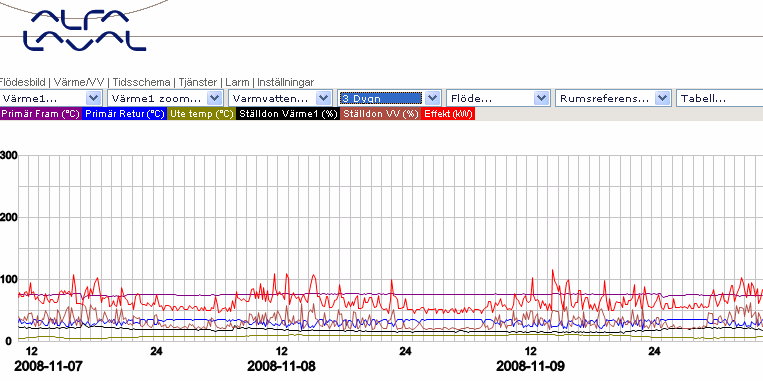Viewport: 763px width, 381px height.
Task: Toggle the brown Ställdon VV legend
Action: click(x=380, y=114)
